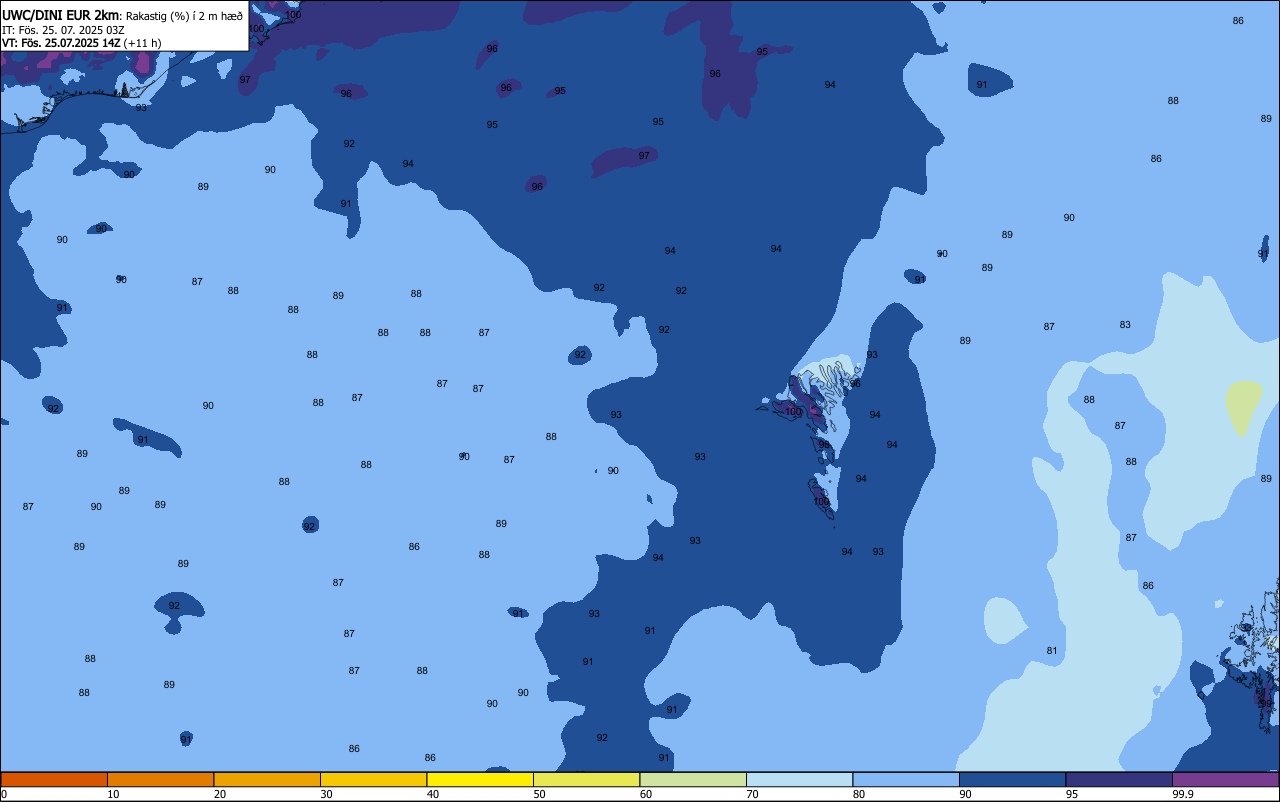Viewport: 1280px width, 802px height.
Task: Click the 90–95 dark blue legend swatch
Action: 1012,779
